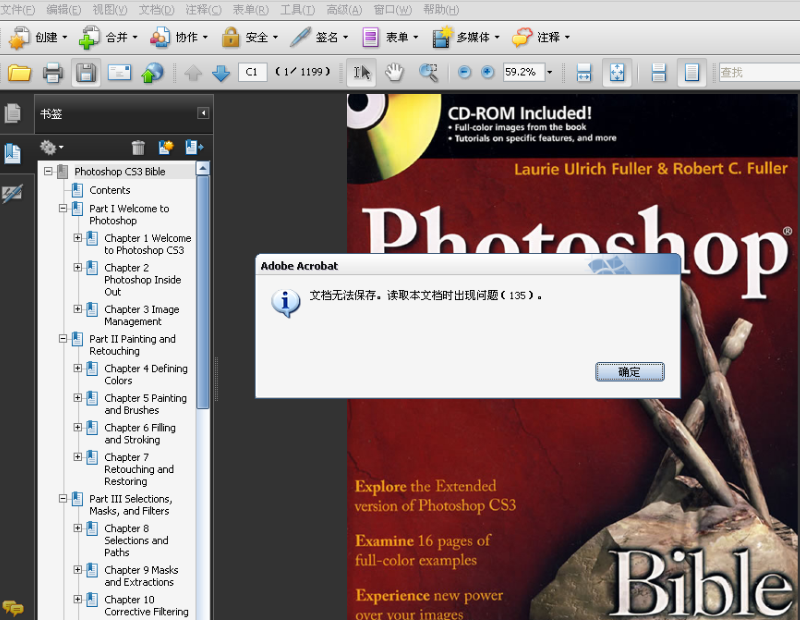Collapse the bookmarks panel with arrow button

click(x=203, y=113)
